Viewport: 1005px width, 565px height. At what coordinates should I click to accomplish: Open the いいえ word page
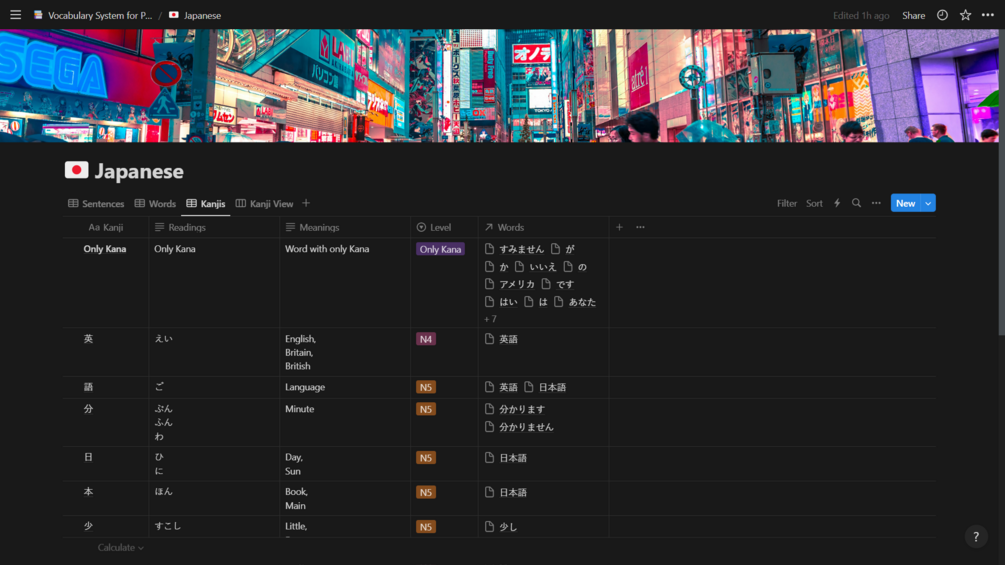click(536, 266)
